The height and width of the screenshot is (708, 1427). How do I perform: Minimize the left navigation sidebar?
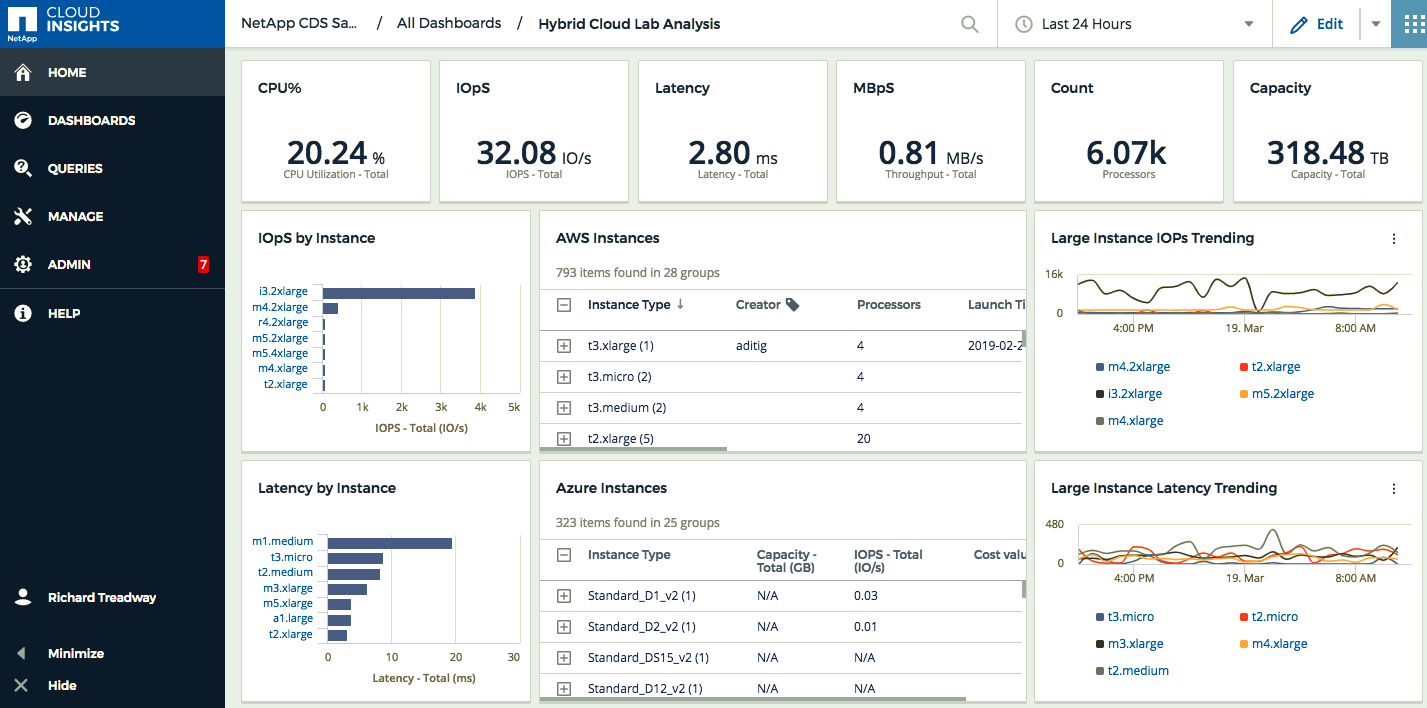pyautogui.click(x=75, y=653)
